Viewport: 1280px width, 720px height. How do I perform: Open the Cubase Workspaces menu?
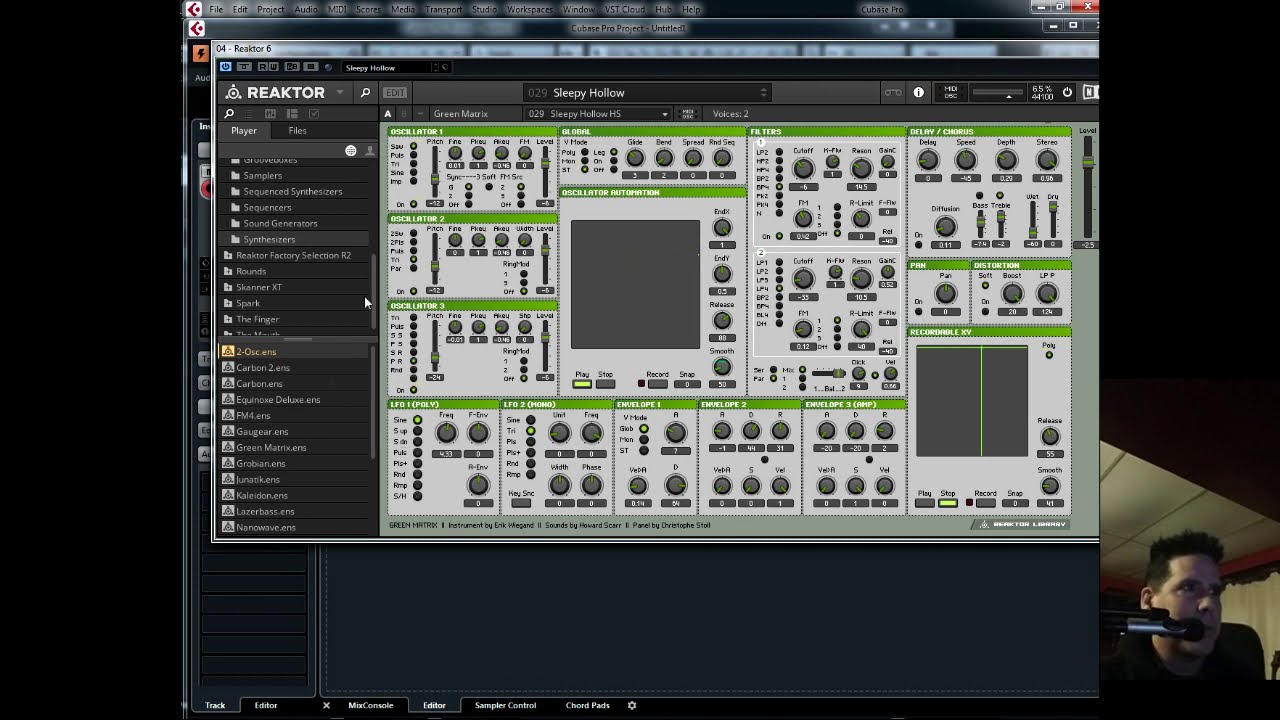(529, 9)
